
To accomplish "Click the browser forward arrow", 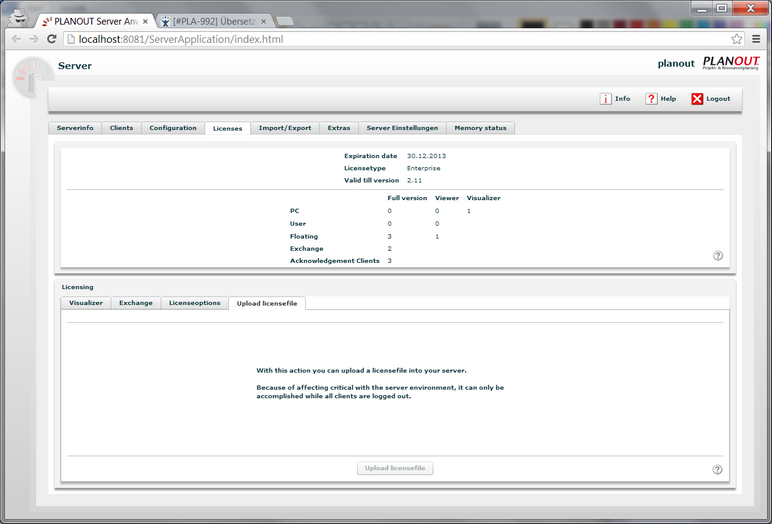I will (x=33, y=39).
